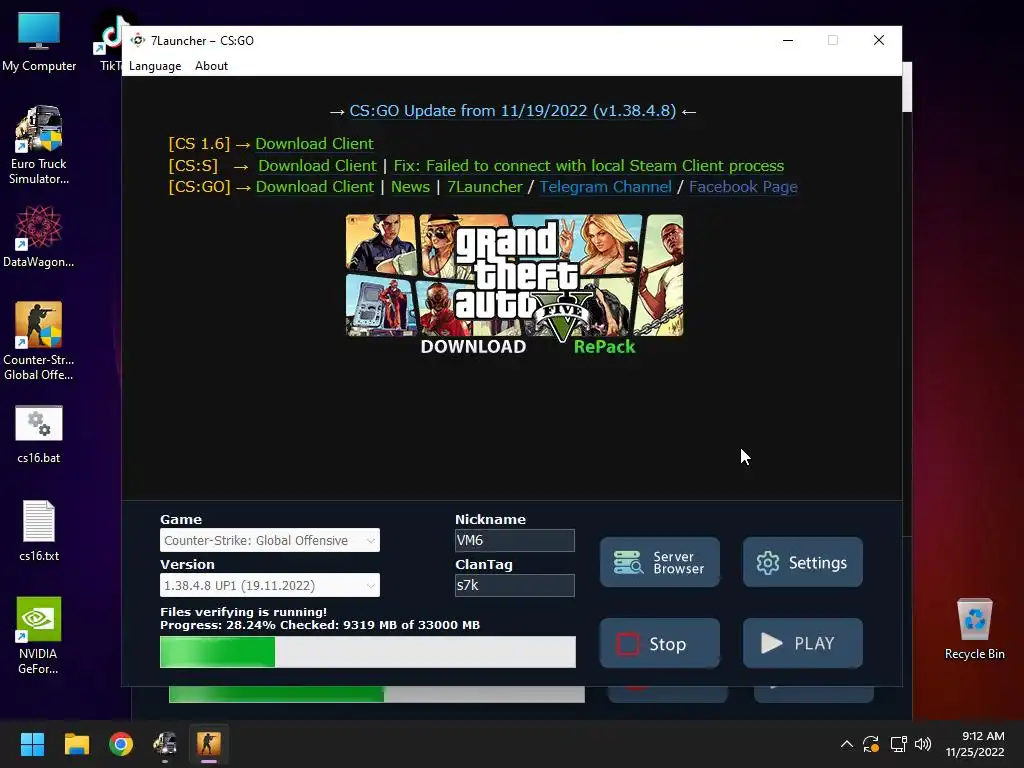Open the Language menu

coord(155,66)
